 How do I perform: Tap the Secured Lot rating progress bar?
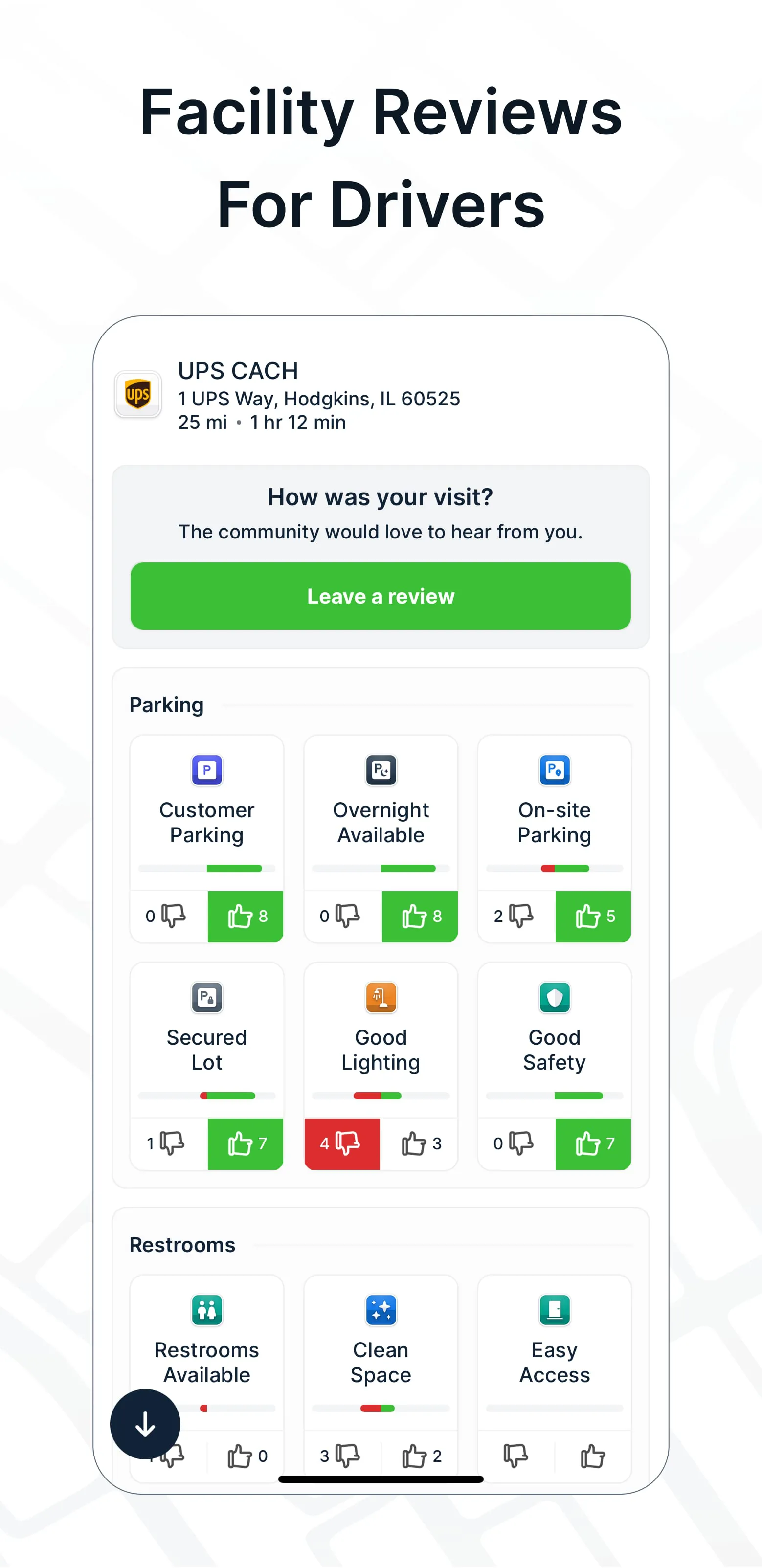click(206, 1096)
